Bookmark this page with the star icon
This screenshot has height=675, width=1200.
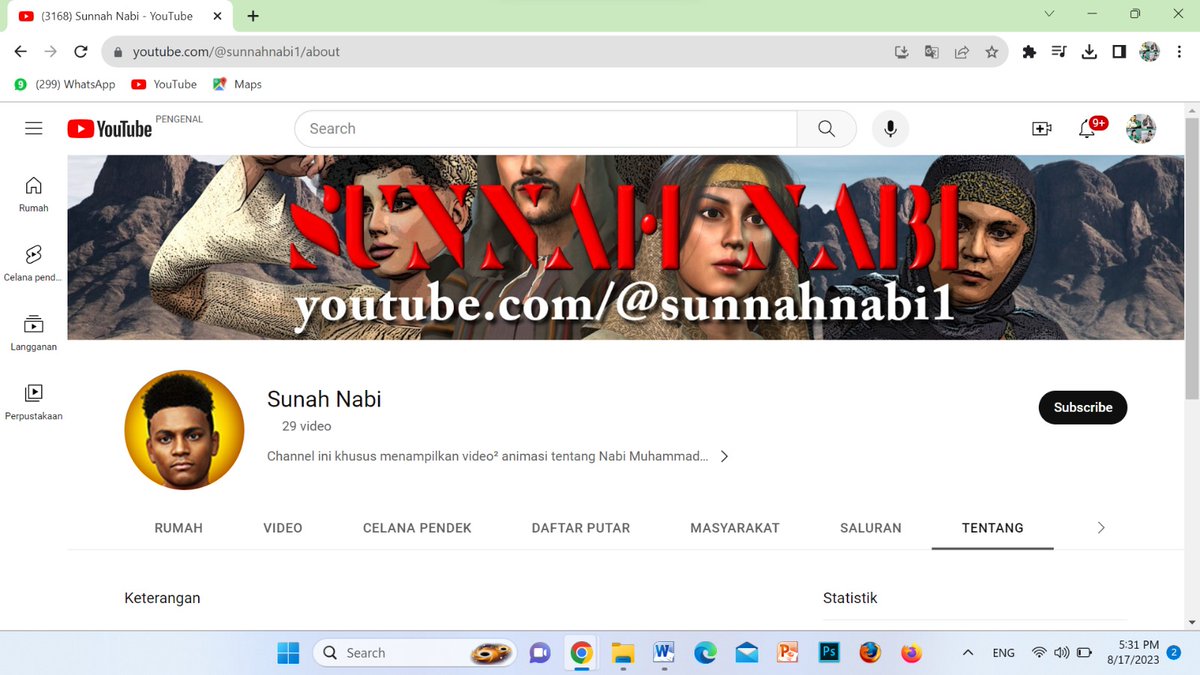(x=991, y=52)
